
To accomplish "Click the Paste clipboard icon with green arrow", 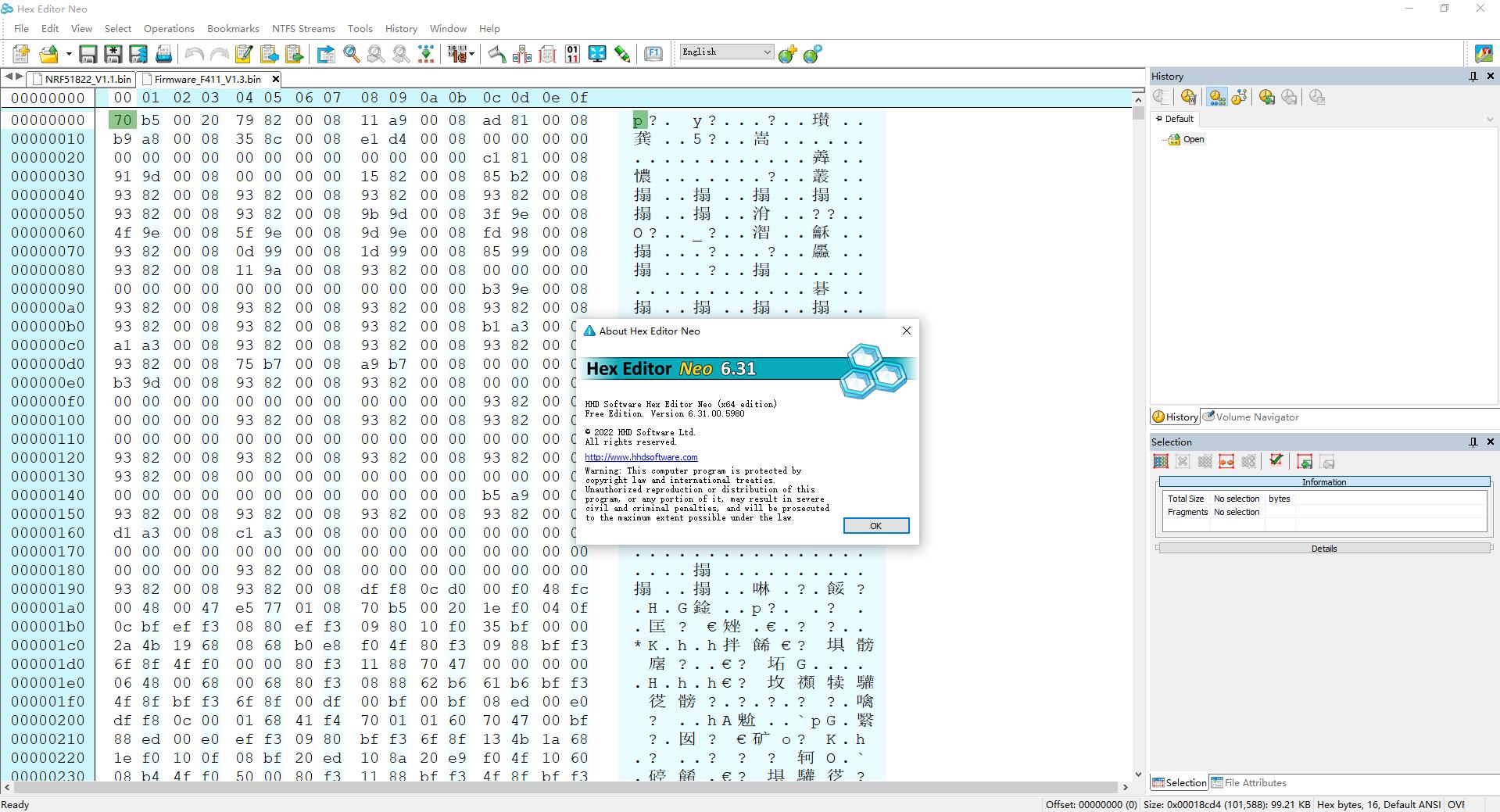I will click(x=294, y=54).
